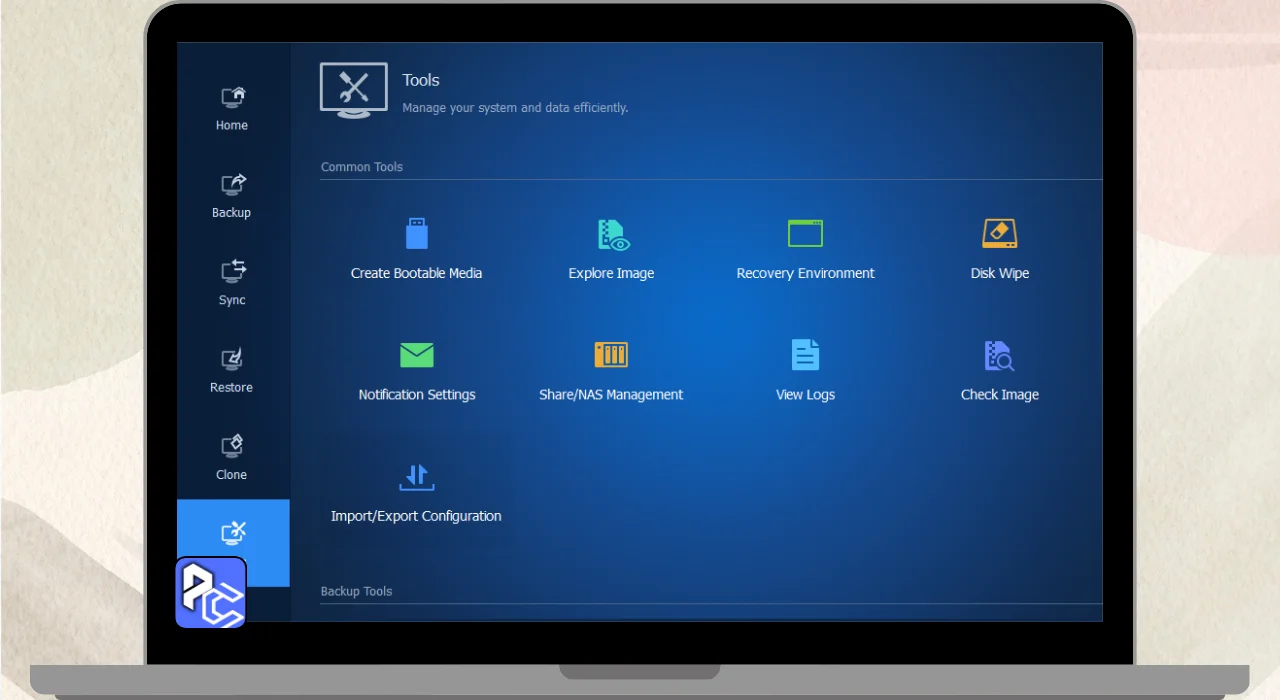
Task: Open the Clone section icon
Action: click(x=233, y=445)
